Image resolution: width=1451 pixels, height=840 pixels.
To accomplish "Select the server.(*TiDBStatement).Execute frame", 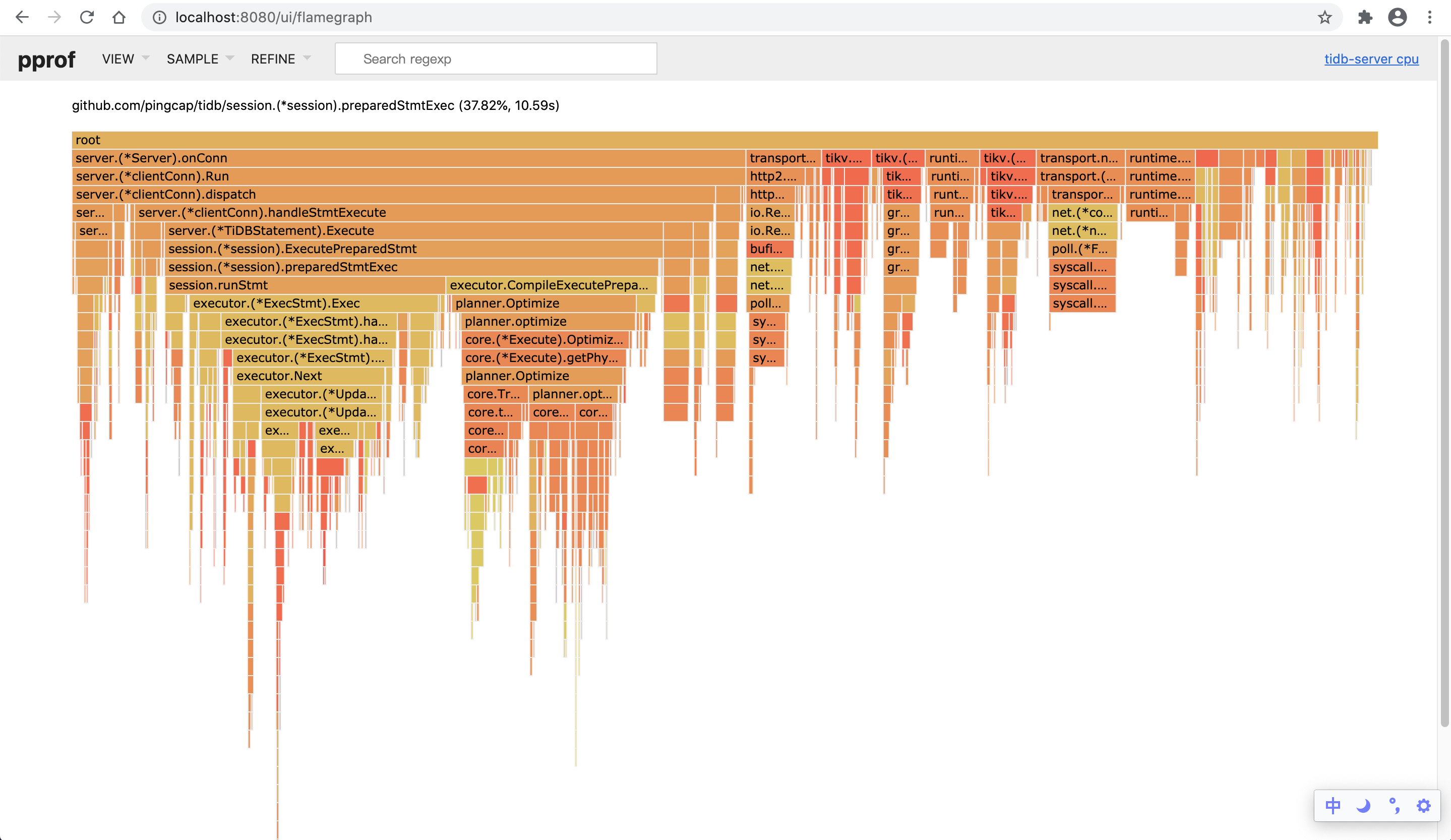I will click(x=413, y=230).
